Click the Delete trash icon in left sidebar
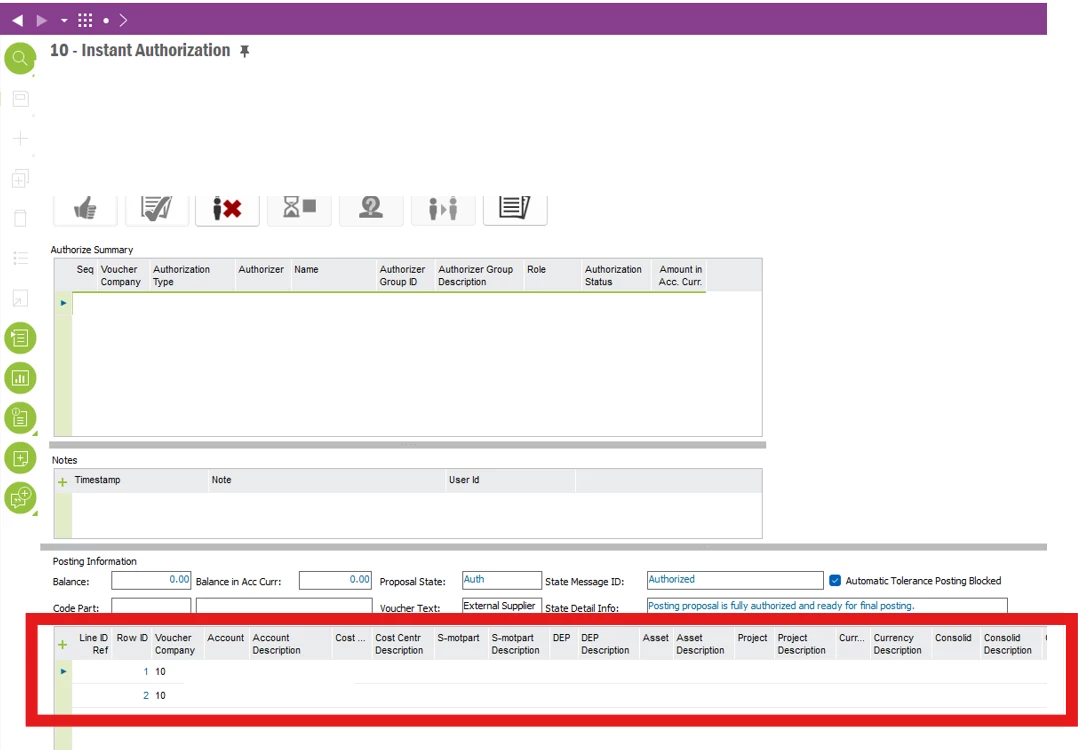Screen dimensions: 1079x750 pyautogui.click(x=21, y=218)
